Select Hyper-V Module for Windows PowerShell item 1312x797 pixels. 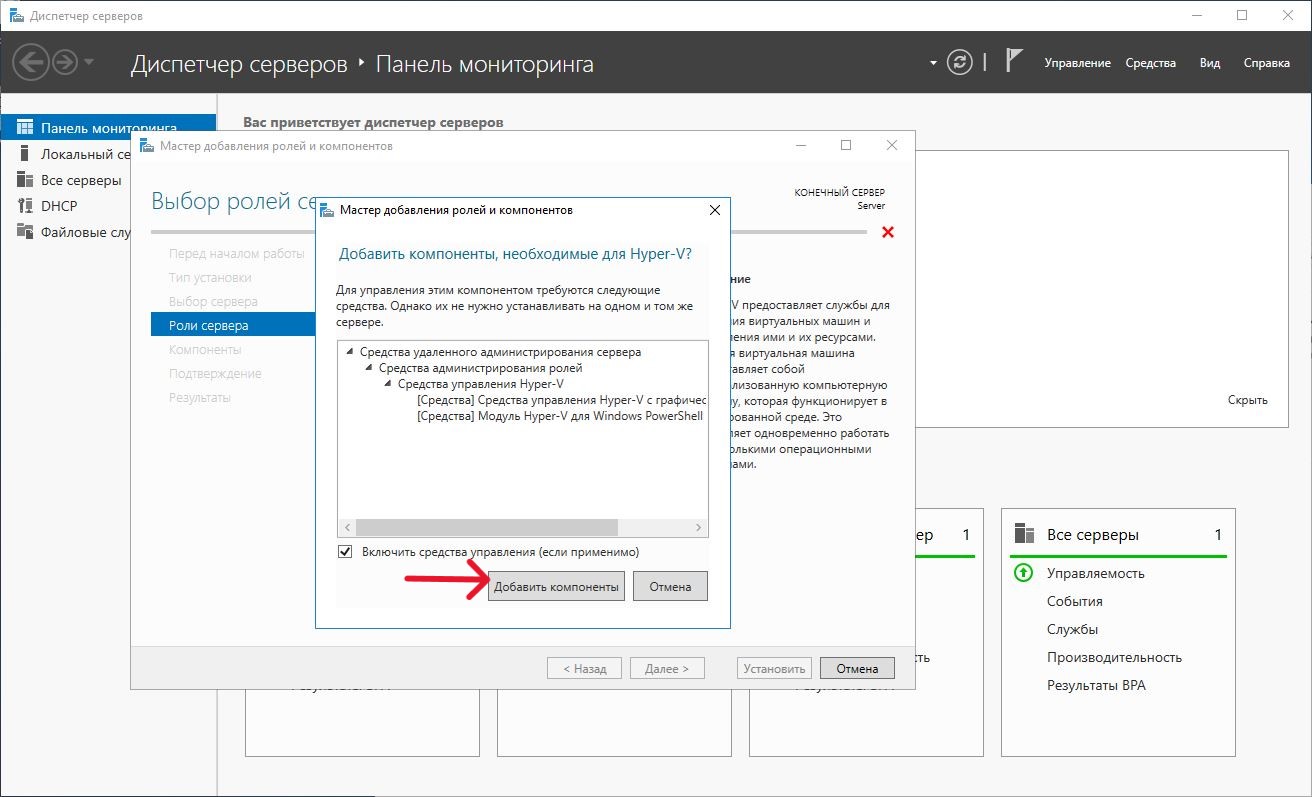560,416
